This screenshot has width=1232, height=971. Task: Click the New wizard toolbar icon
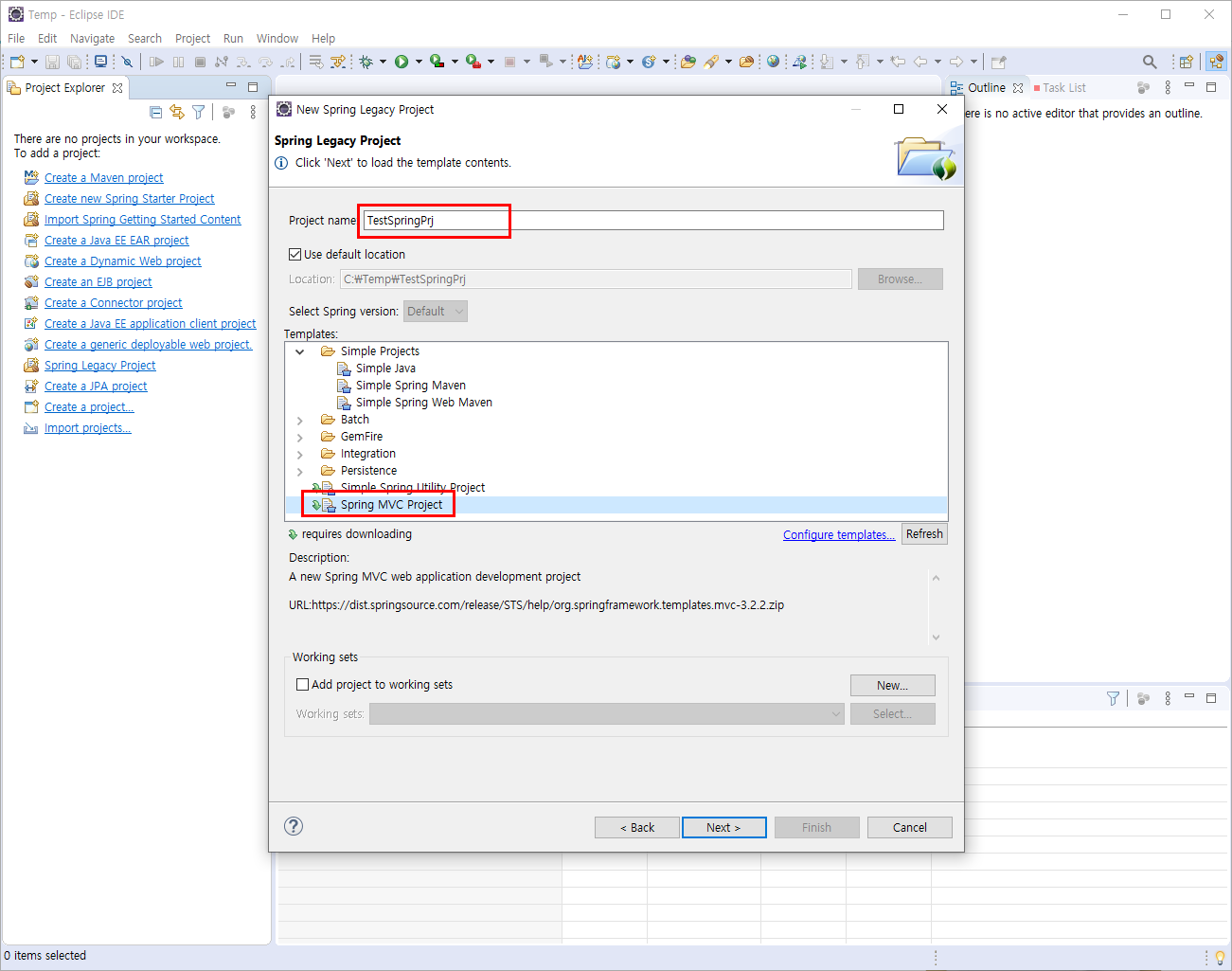click(17, 62)
